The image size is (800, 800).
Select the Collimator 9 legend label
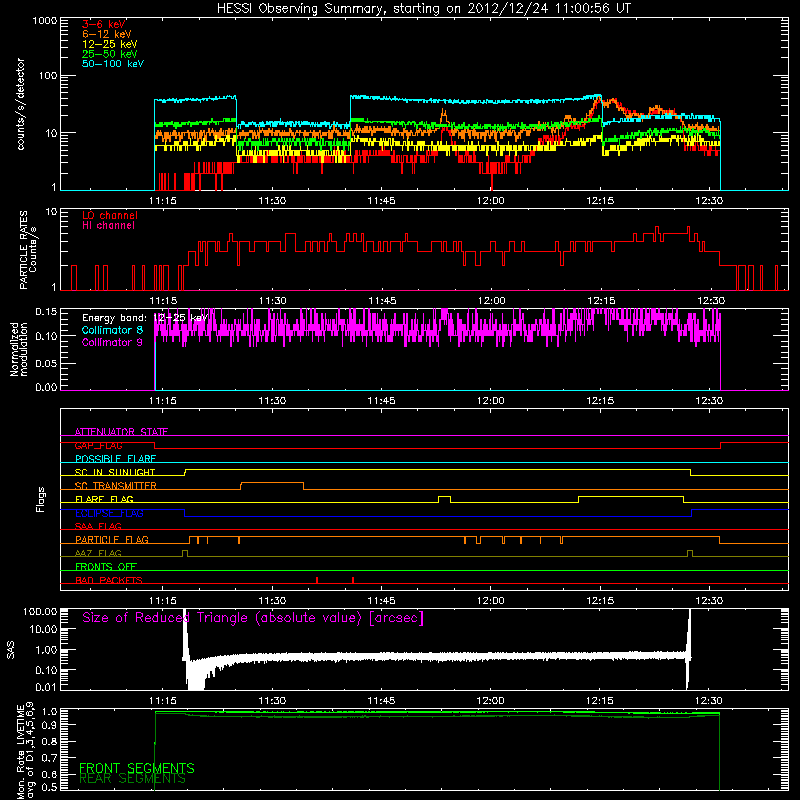pyautogui.click(x=112, y=342)
